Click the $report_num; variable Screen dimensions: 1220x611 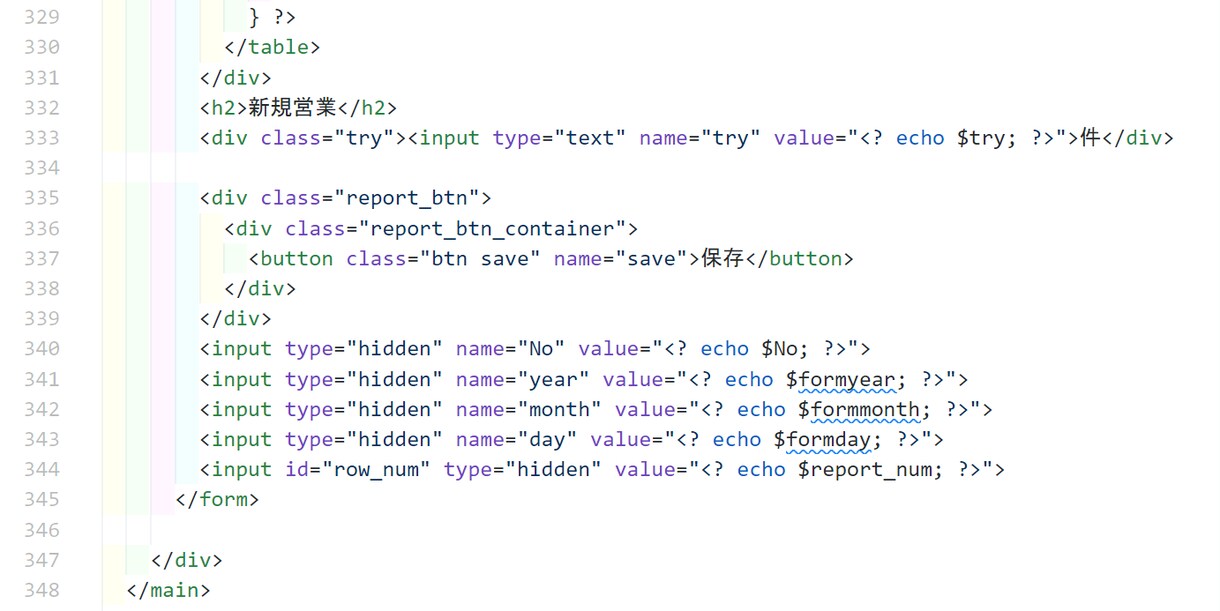click(x=872, y=469)
